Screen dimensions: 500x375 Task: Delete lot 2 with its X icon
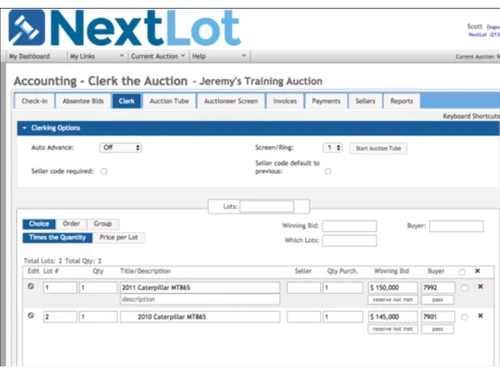[x=480, y=316]
